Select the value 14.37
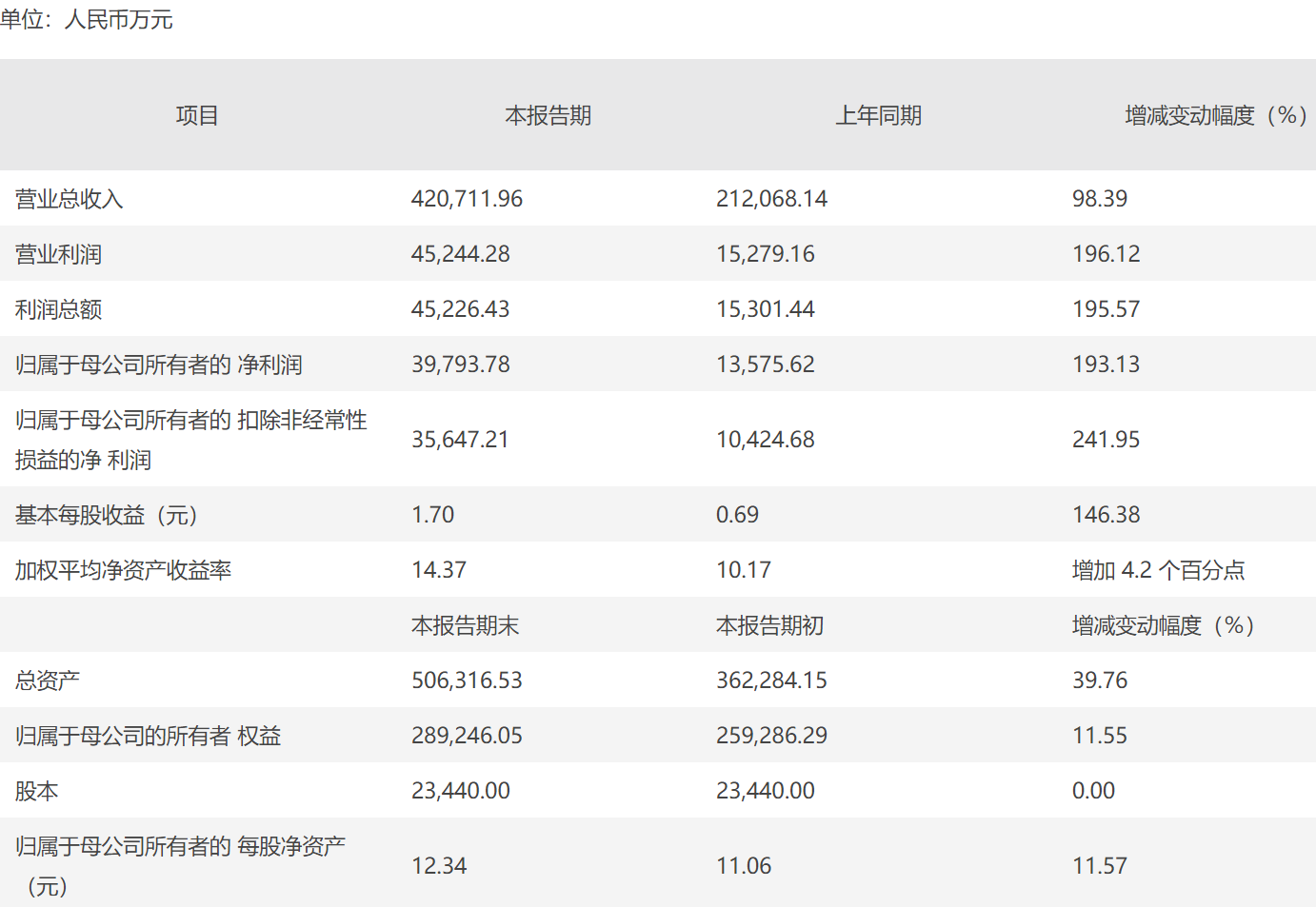This screenshot has height=907, width=1316. [x=438, y=570]
